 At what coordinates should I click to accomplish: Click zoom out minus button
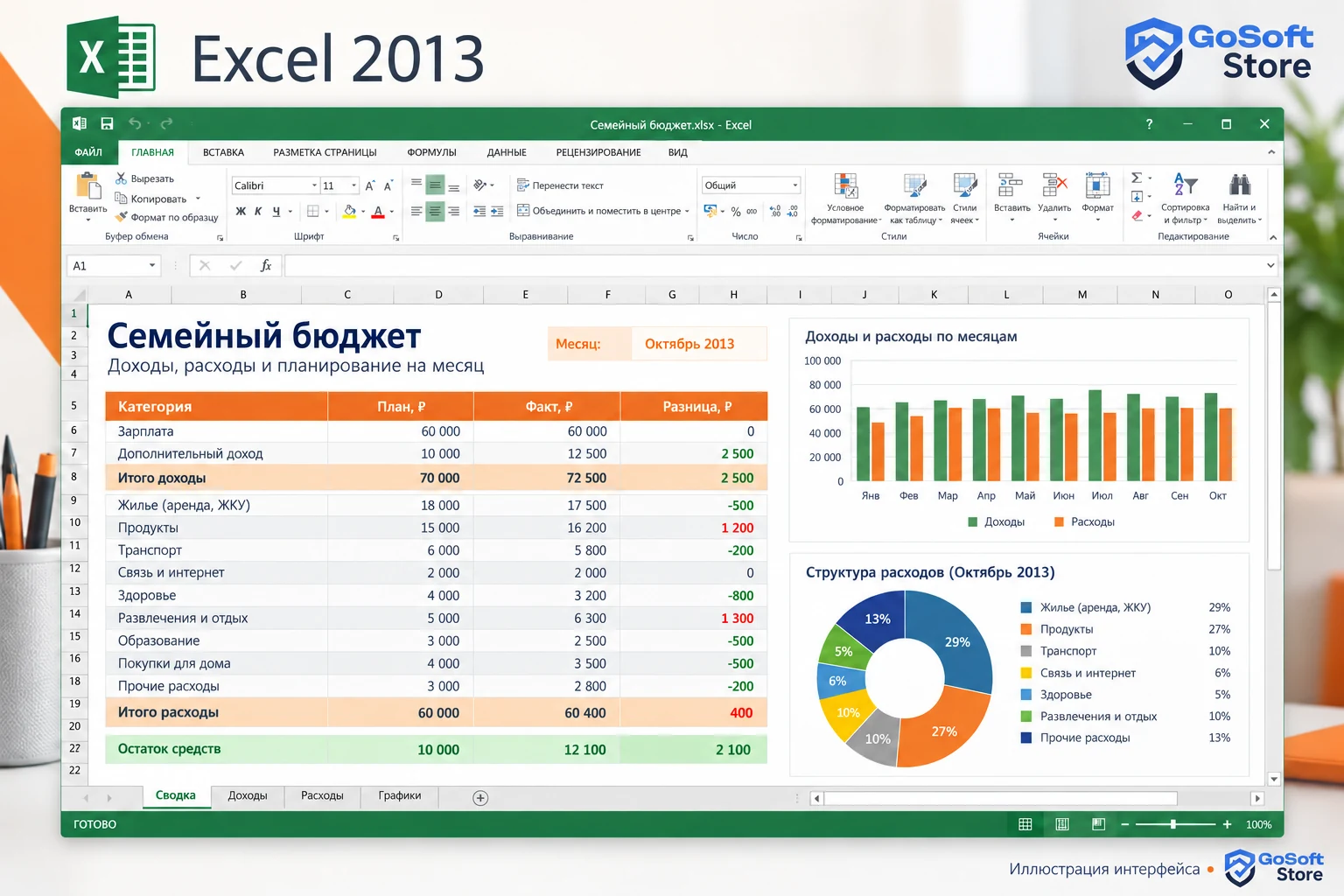1125,824
